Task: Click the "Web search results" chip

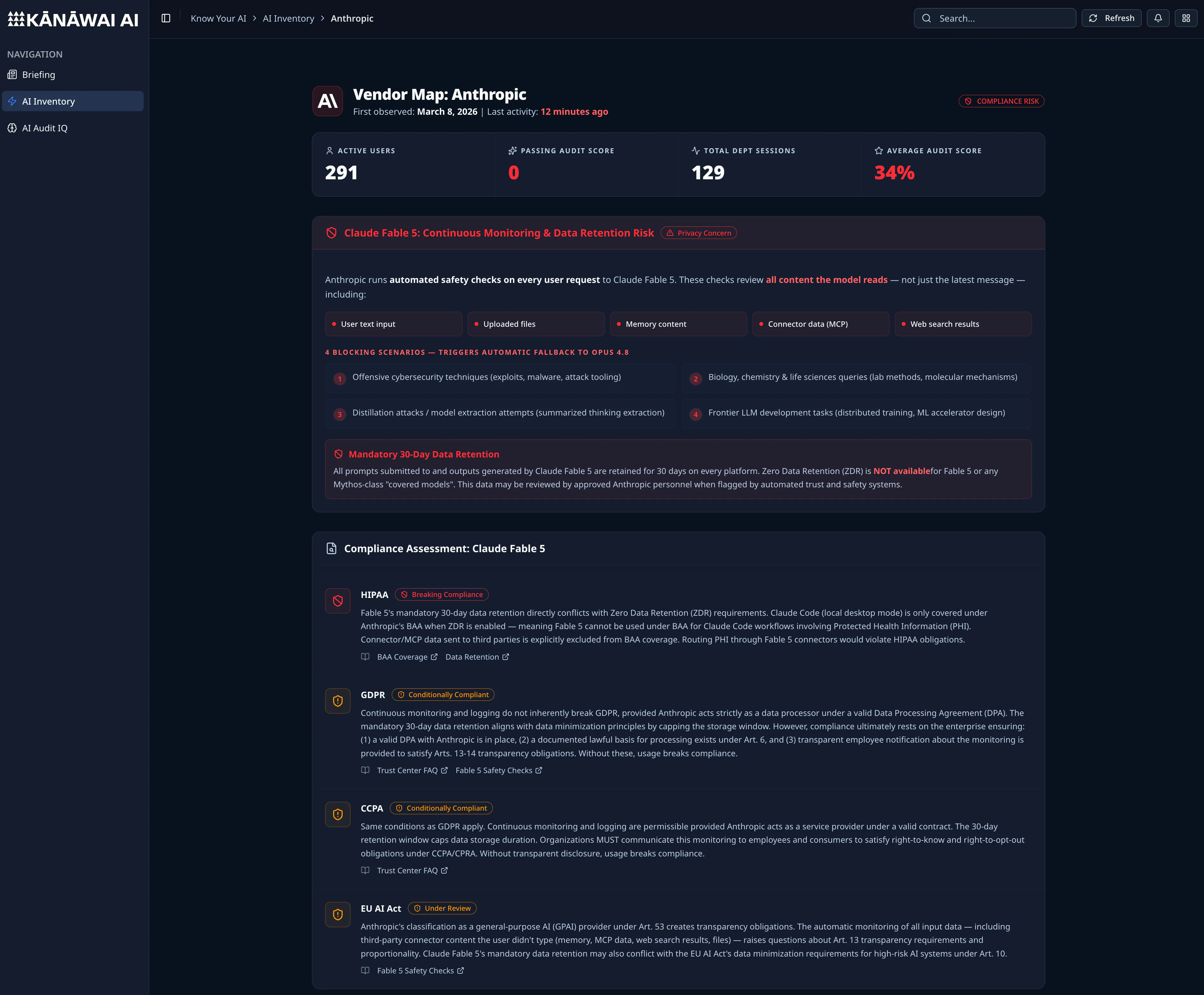Action: (x=963, y=324)
